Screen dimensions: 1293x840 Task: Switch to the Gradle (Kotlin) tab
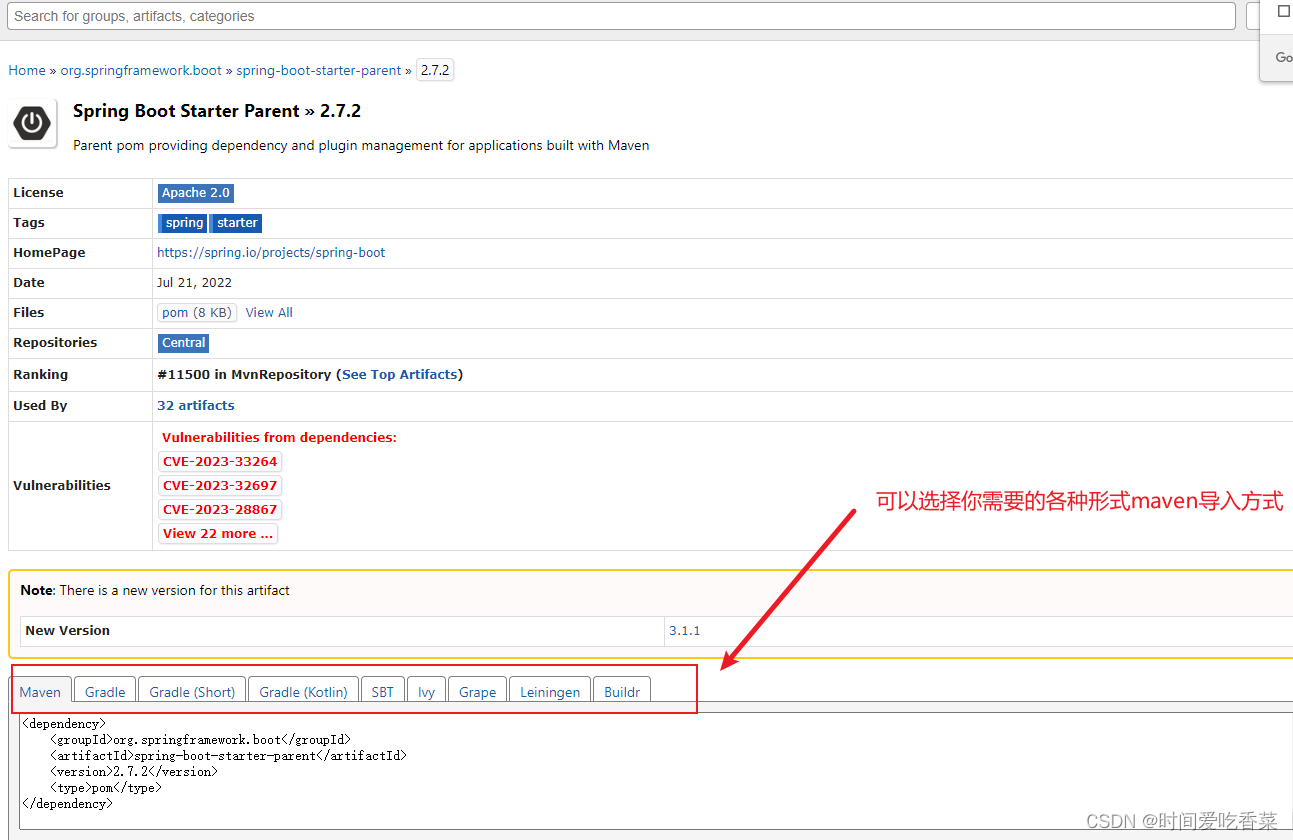pos(303,691)
